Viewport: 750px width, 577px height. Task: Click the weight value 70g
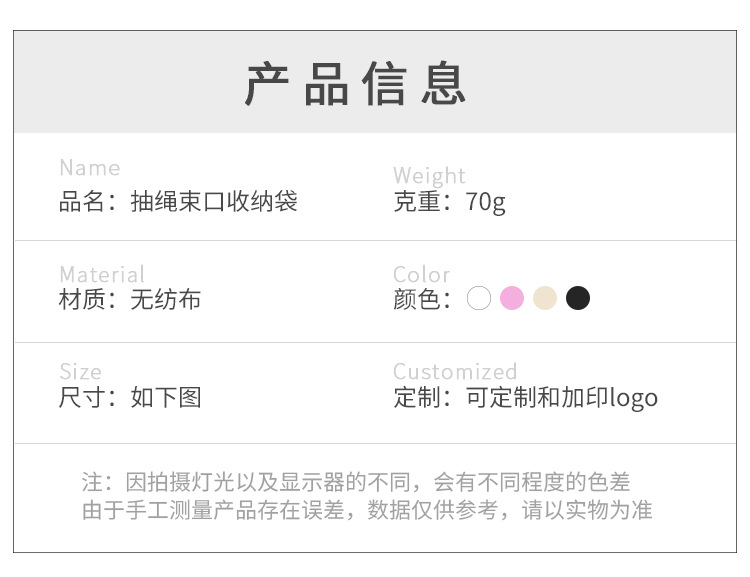pyautogui.click(x=486, y=202)
